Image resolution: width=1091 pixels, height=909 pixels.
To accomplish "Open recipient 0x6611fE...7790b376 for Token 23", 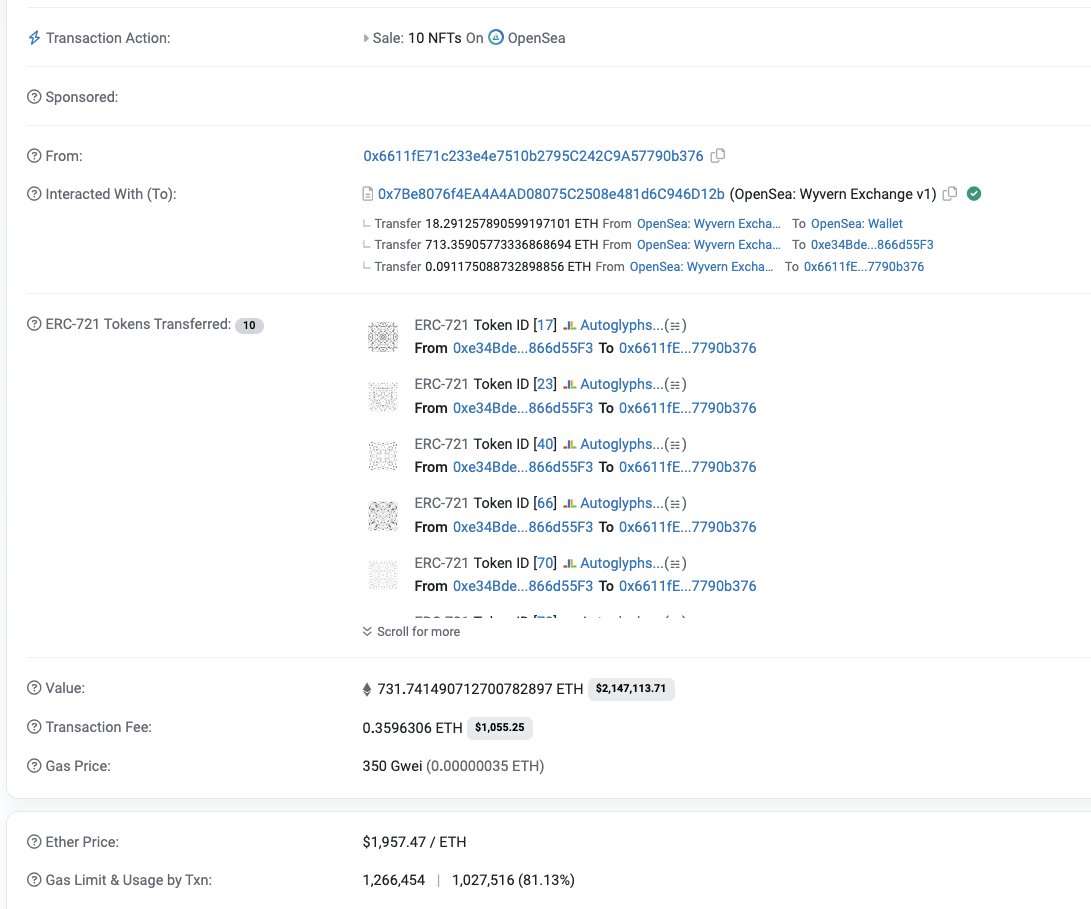I will 687,408.
